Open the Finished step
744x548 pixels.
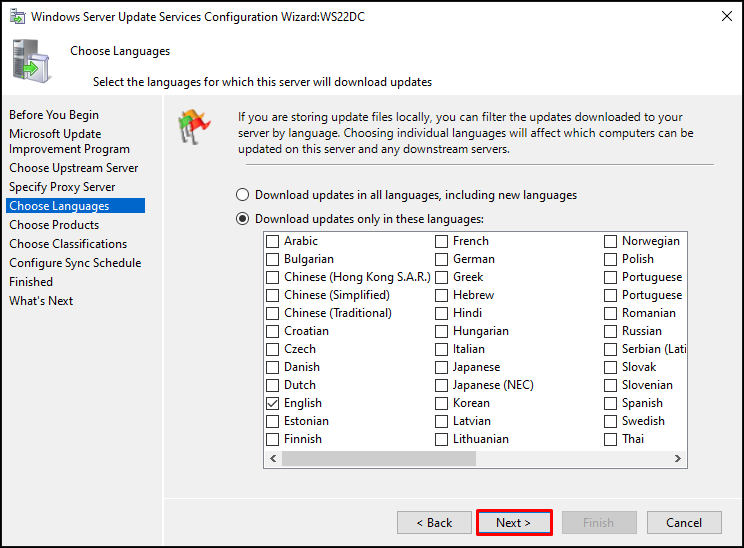click(31, 282)
